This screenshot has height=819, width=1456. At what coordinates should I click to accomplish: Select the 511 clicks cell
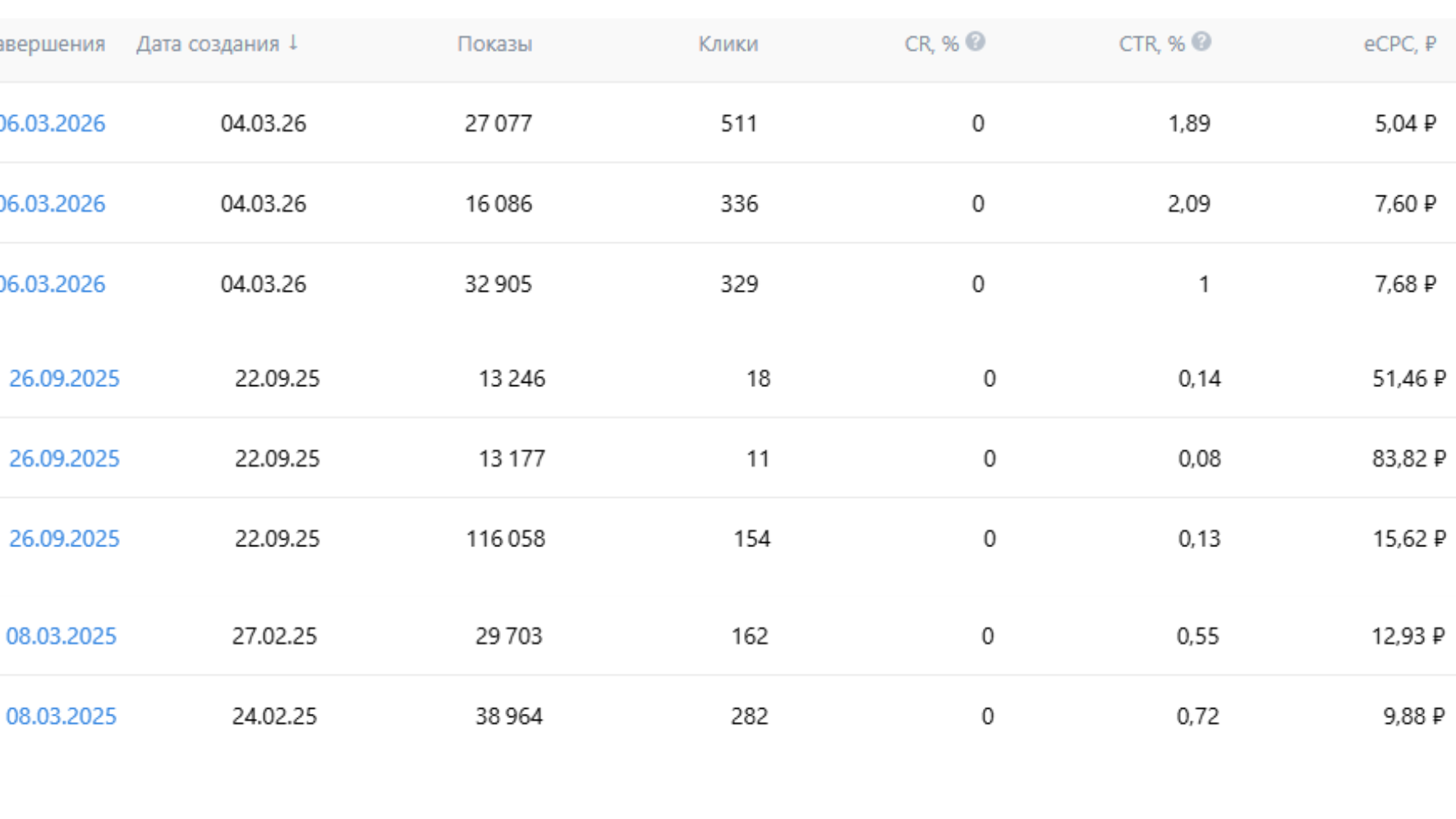point(738,124)
